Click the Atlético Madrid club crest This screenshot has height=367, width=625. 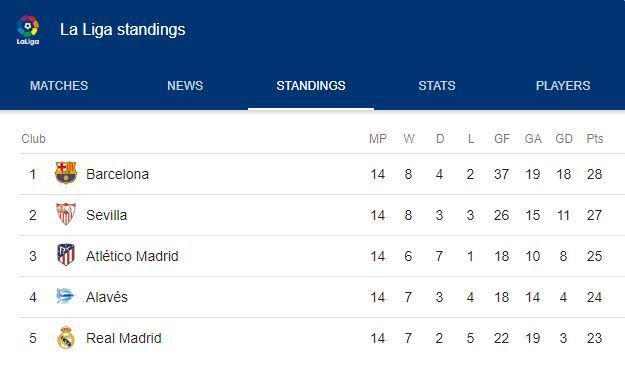[66, 255]
